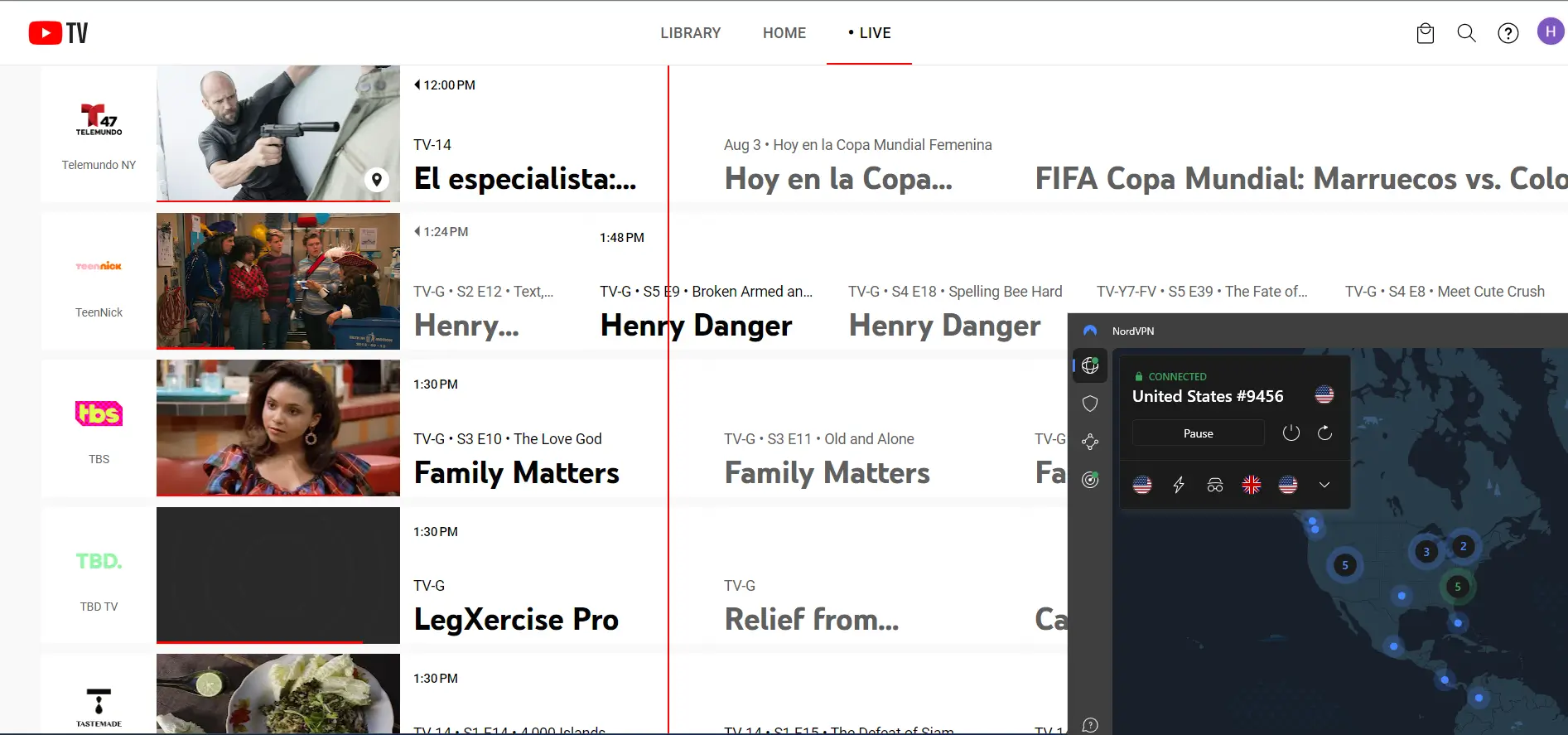Select the TBS channel logo
This screenshot has height=735, width=1568.
pyautogui.click(x=99, y=413)
